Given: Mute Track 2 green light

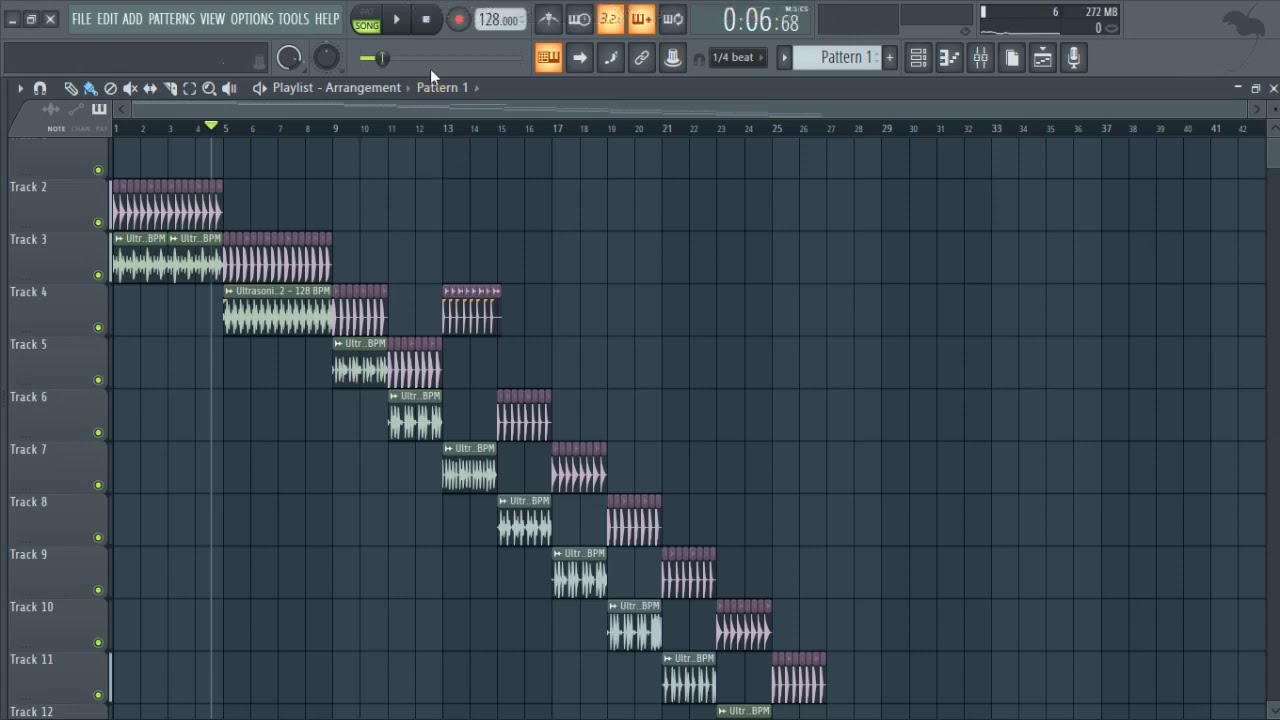Looking at the screenshot, I should pyautogui.click(x=98, y=222).
